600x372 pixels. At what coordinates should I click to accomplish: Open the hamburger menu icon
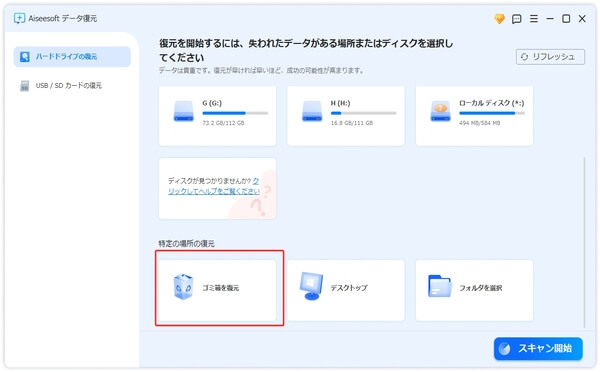coord(534,18)
